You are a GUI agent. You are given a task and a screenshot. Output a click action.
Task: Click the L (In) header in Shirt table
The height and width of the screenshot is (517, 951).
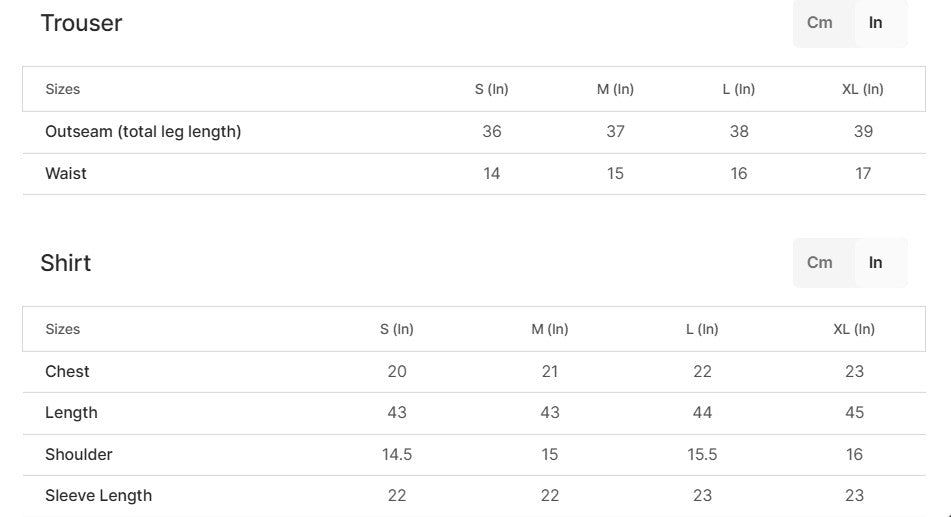click(x=702, y=329)
